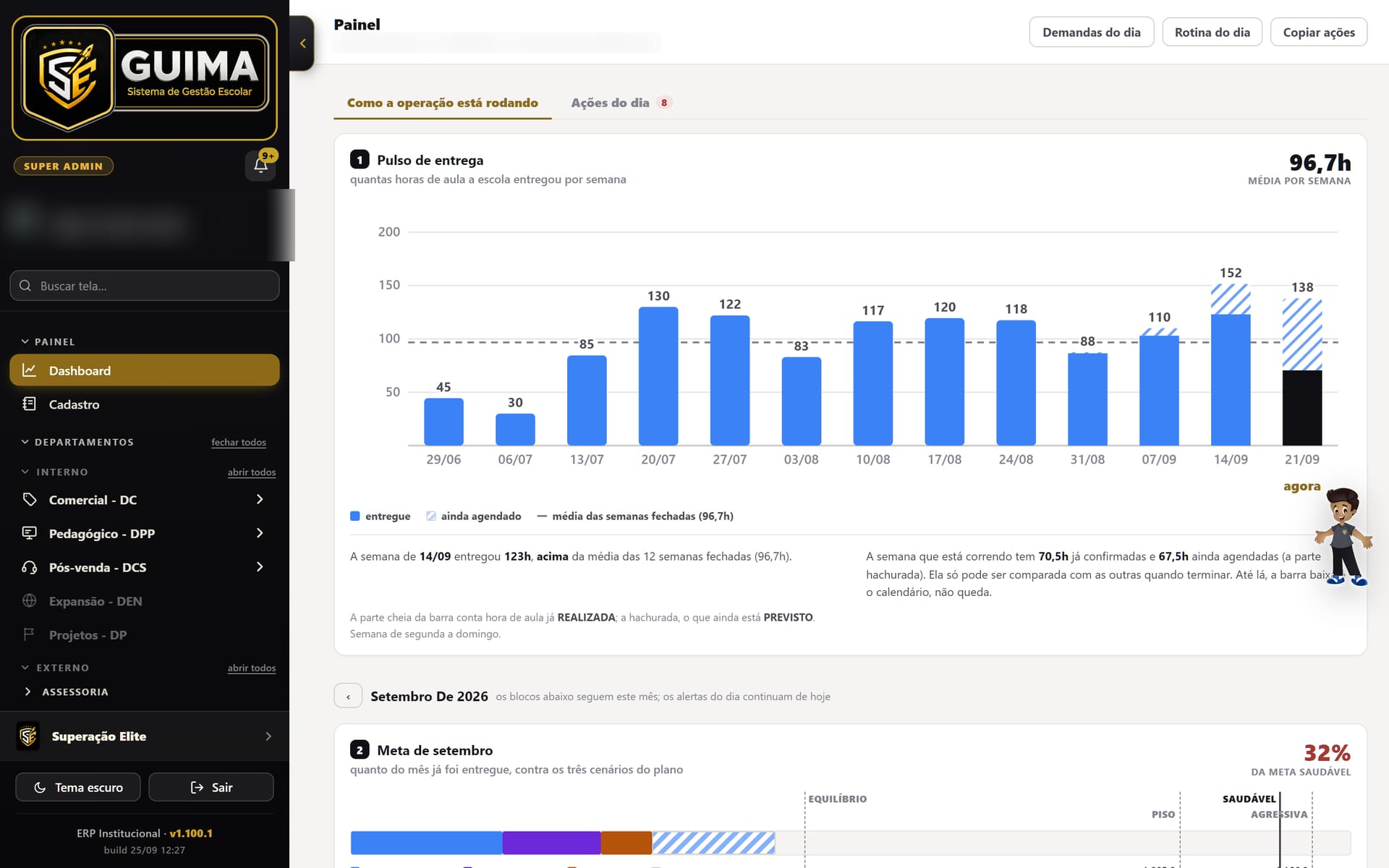The width and height of the screenshot is (1389, 868).
Task: Click the Pós-venda - DCS headset icon
Action: [x=29, y=567]
